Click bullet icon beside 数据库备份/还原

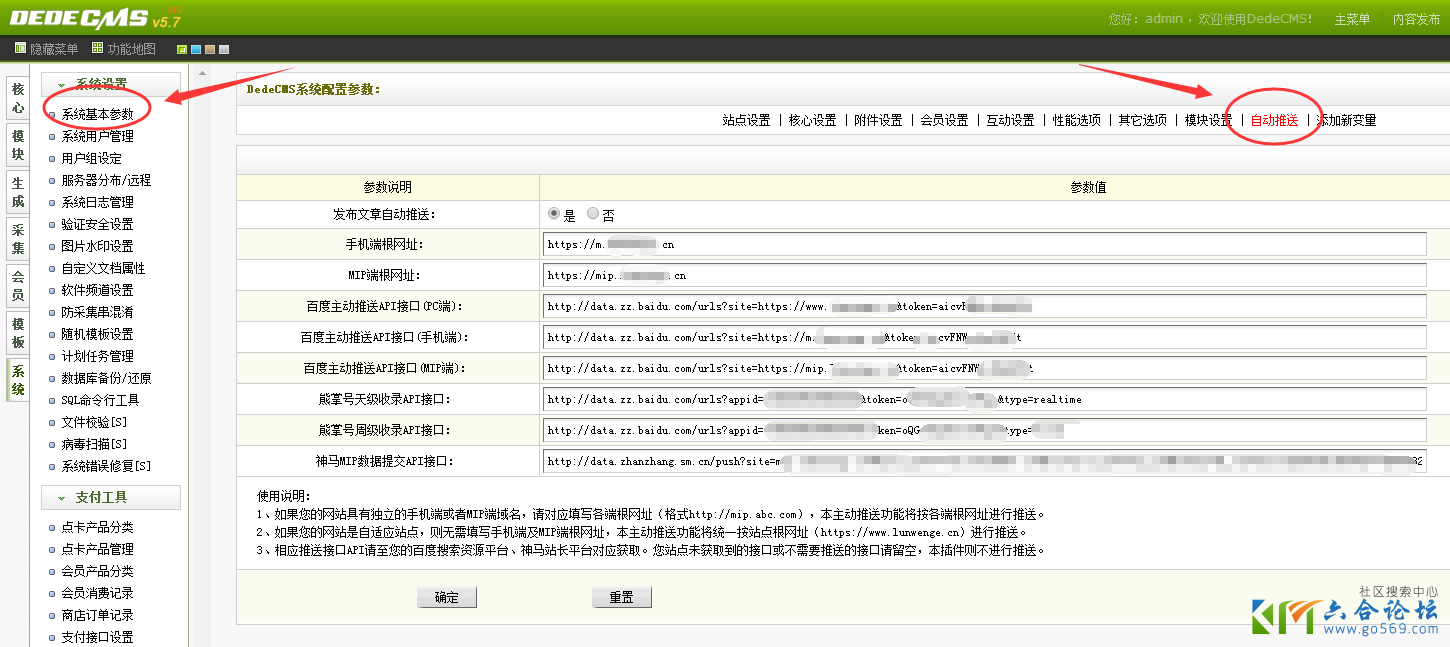[52, 379]
